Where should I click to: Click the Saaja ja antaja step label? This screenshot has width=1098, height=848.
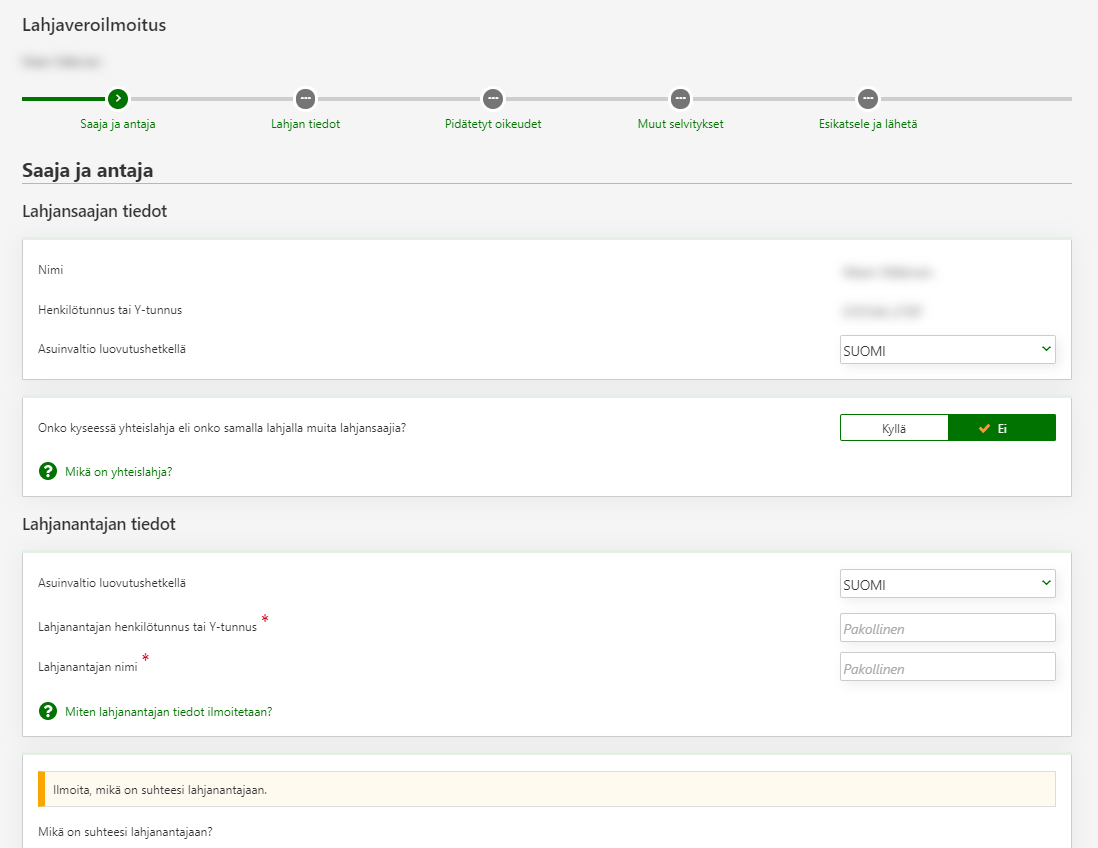118,125
